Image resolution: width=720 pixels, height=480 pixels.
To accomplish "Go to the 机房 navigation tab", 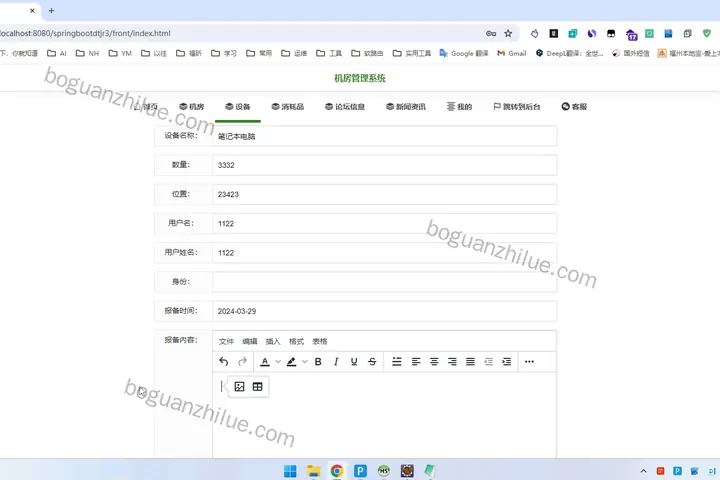I will 191,107.
